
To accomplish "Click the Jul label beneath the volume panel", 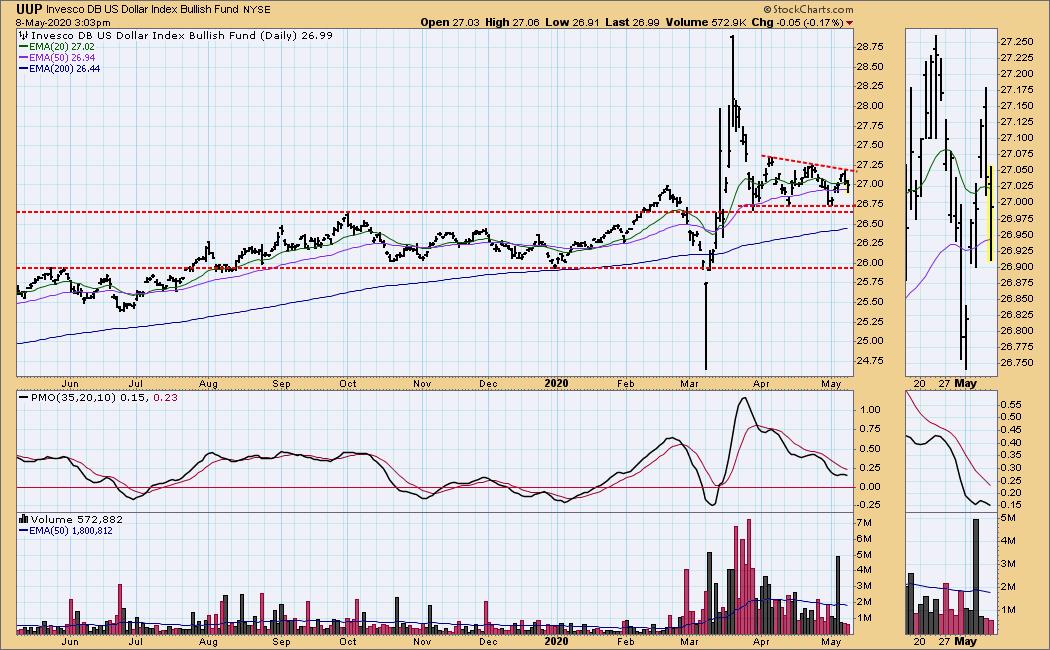I will 136,641.
